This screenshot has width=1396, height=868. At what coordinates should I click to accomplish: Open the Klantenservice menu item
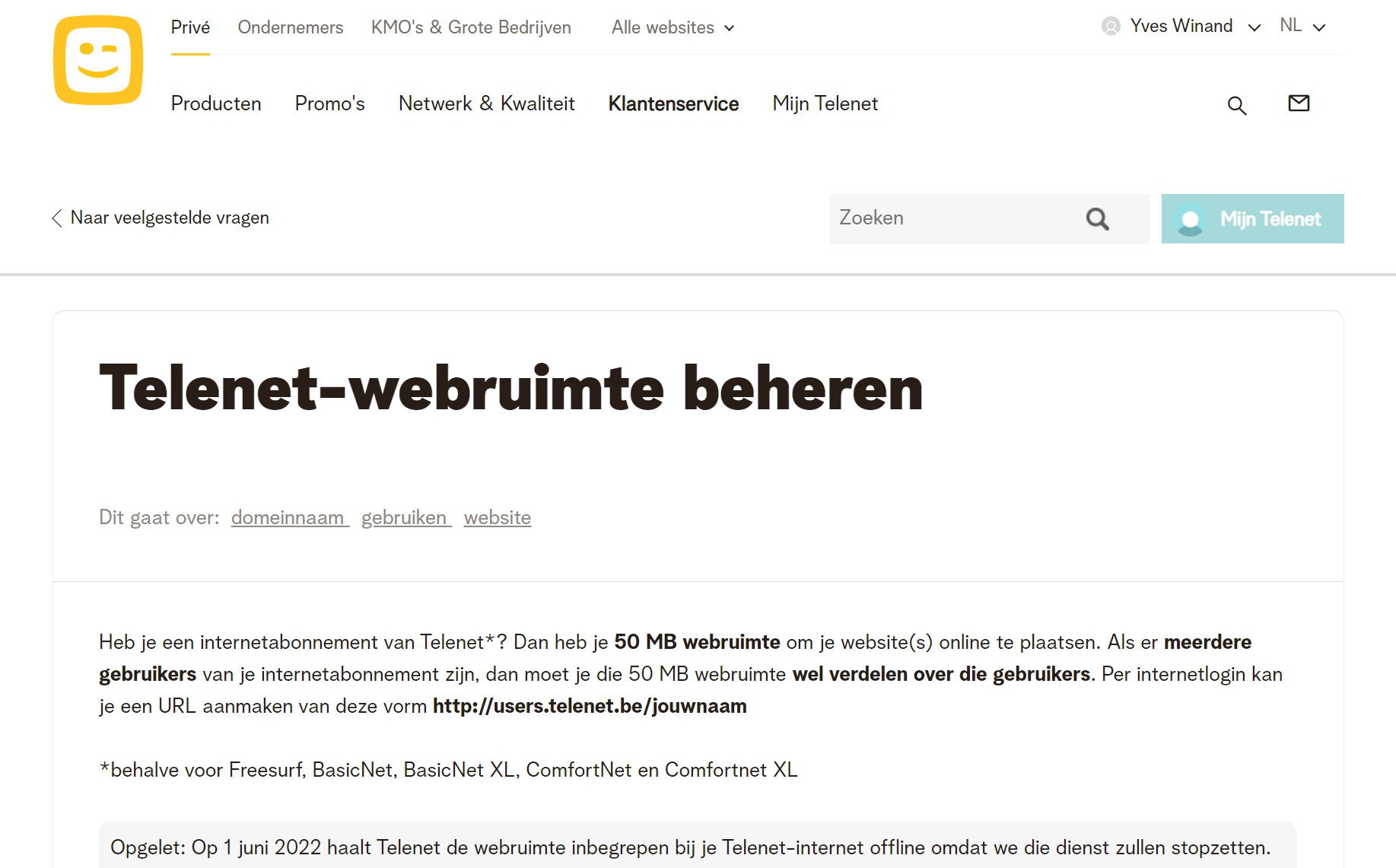tap(673, 103)
